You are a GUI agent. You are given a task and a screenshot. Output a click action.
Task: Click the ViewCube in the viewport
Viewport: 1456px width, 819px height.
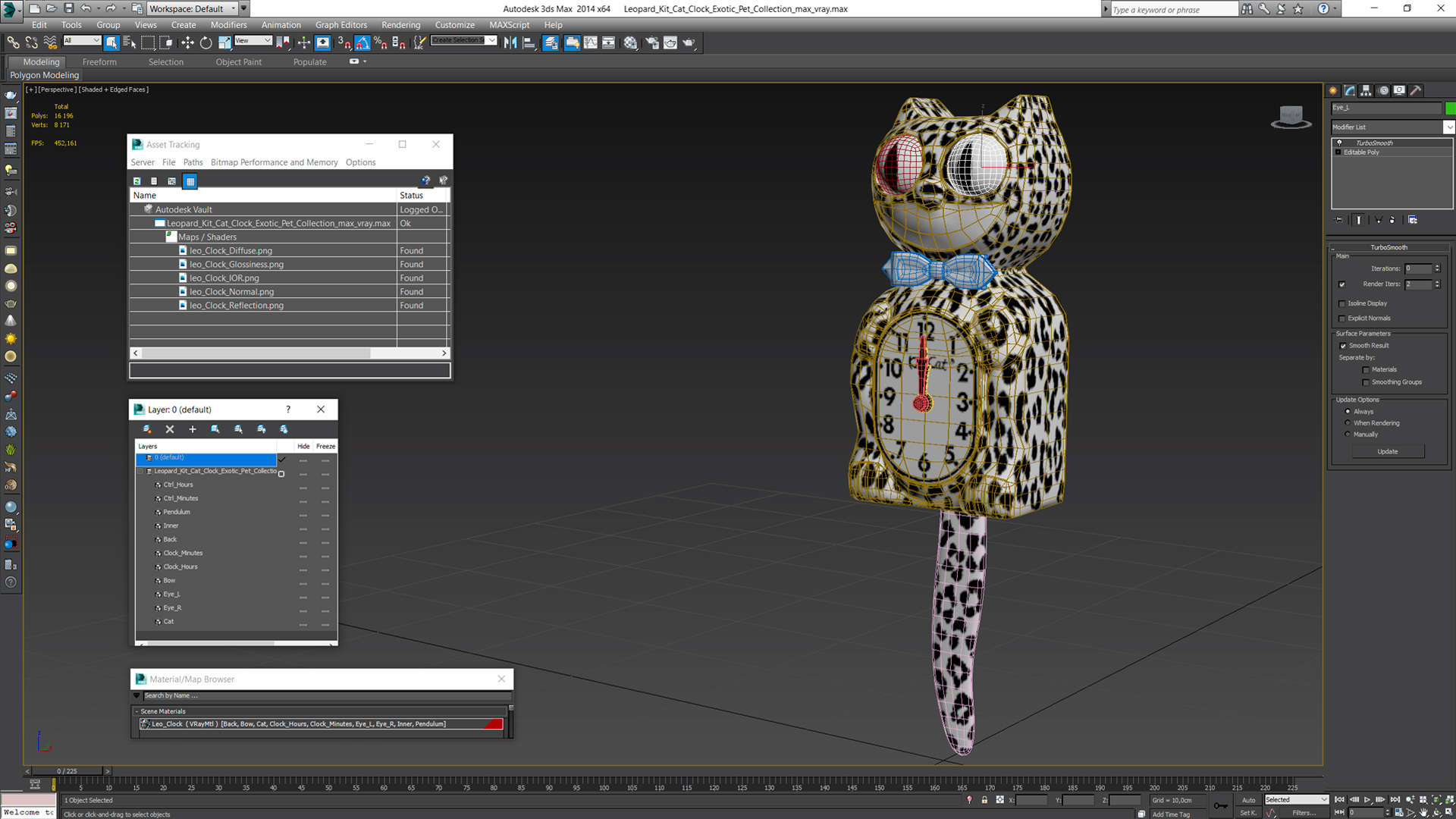(1291, 117)
